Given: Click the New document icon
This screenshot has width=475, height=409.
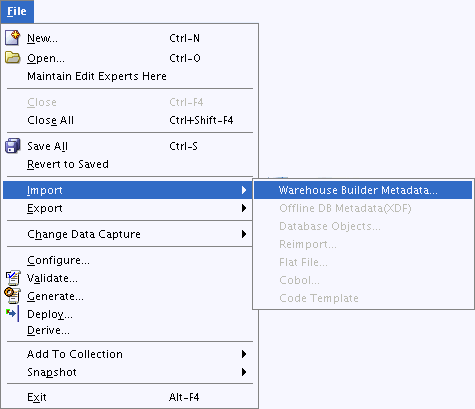Looking at the screenshot, I should point(13,38).
